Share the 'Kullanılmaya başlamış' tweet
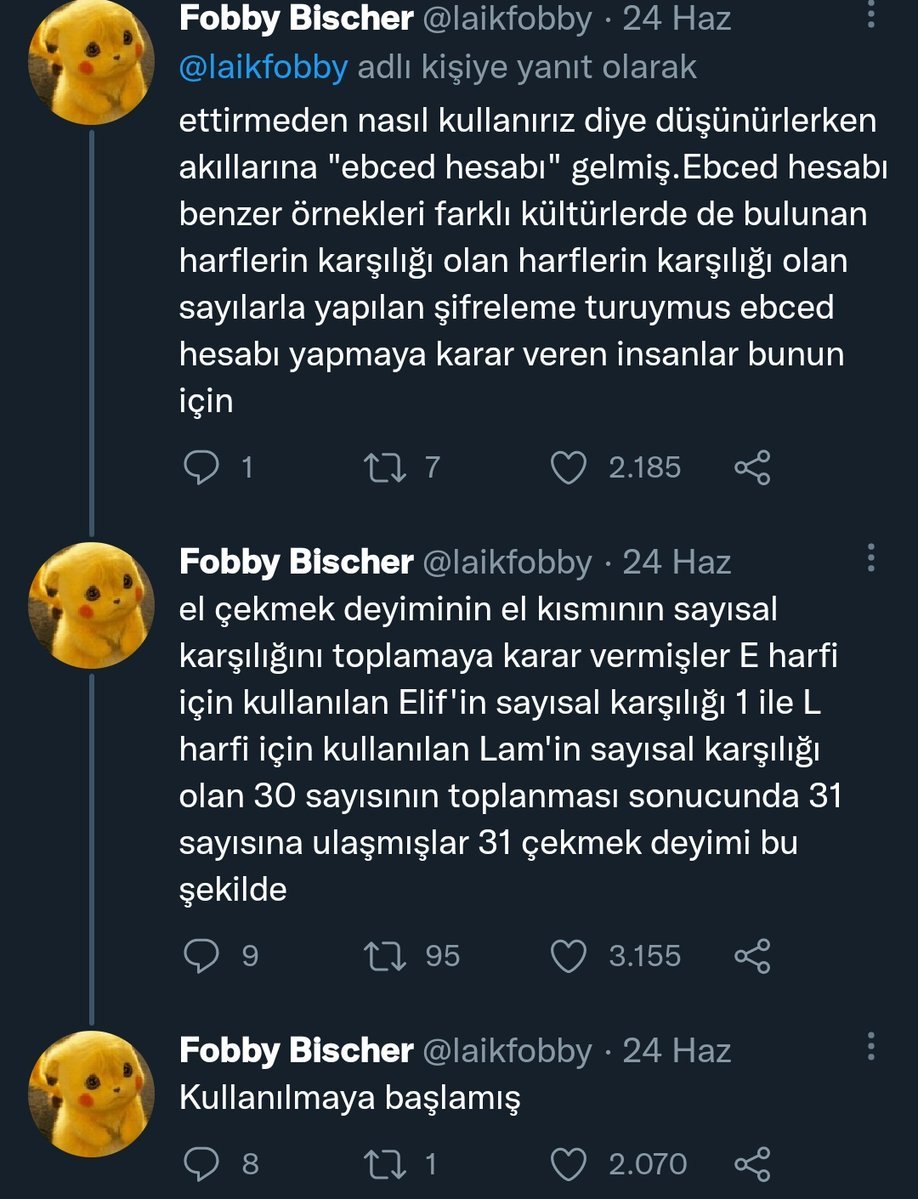Viewport: 918px width, 1199px height. tap(752, 1164)
